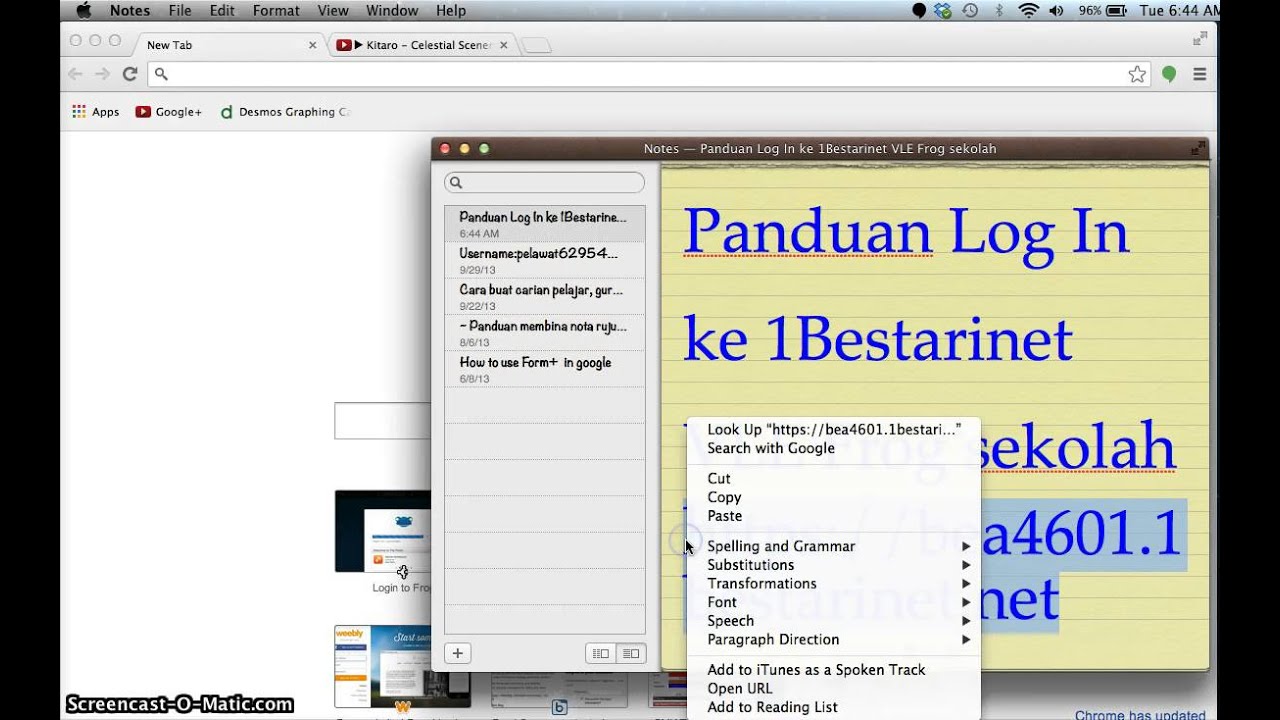
Task: Expand the Spelling and Grammar submenu
Action: 834,546
